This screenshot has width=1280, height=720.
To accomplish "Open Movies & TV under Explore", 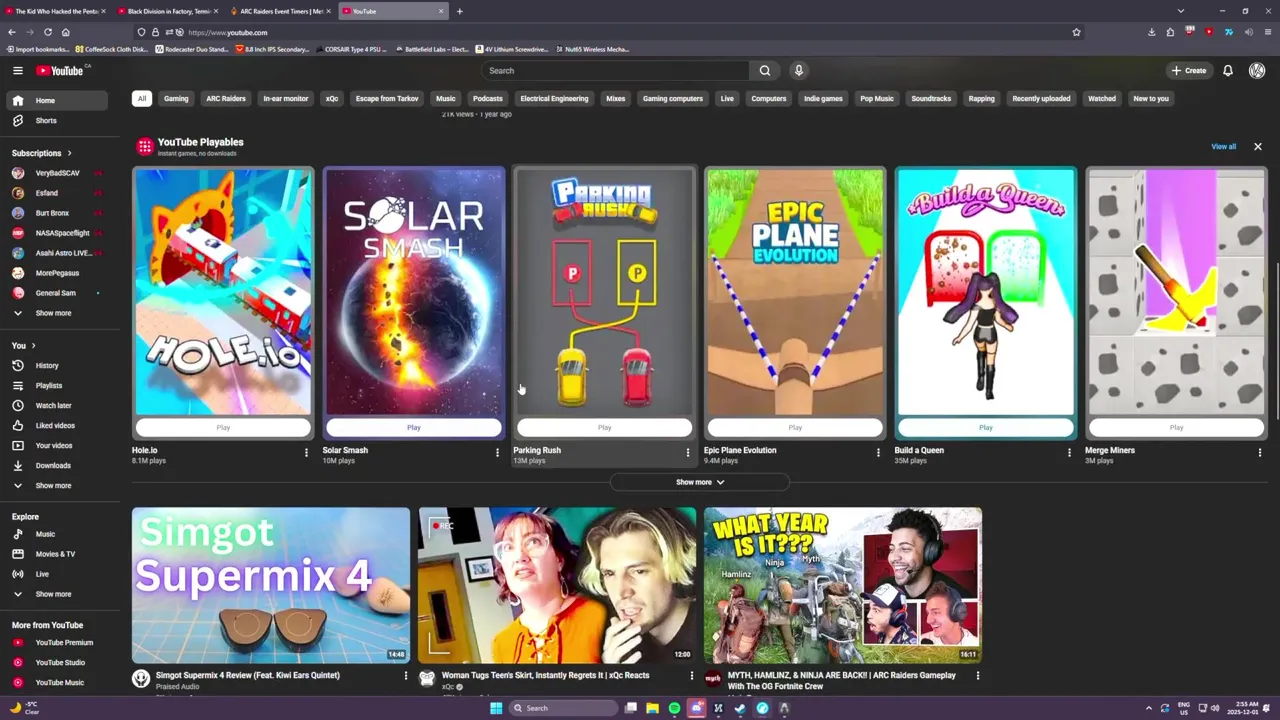I will click(56, 554).
